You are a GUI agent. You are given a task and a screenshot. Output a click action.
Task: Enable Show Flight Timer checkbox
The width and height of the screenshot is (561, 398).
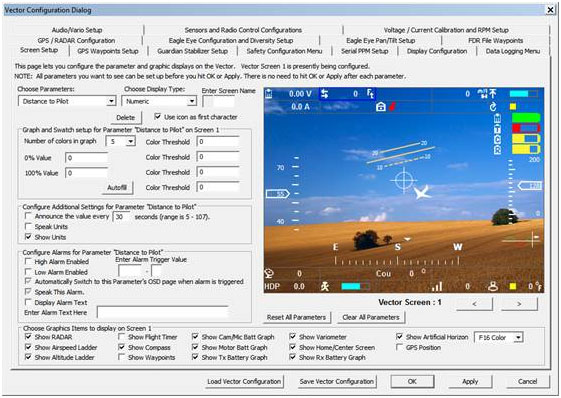click(x=122, y=336)
